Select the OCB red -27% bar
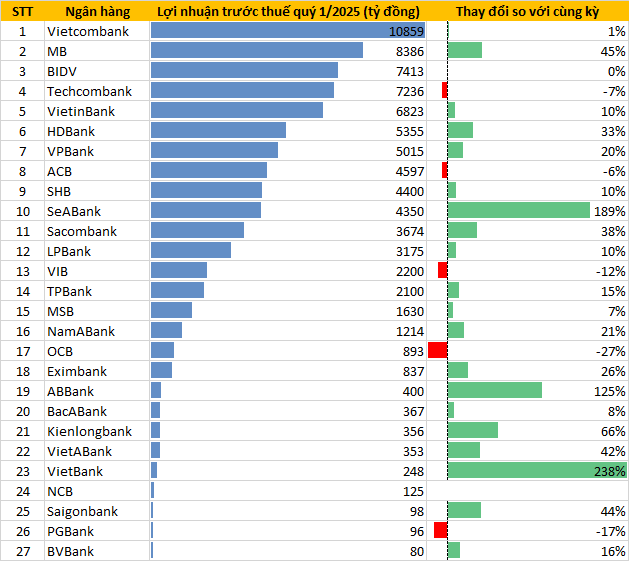The width and height of the screenshot is (629, 561). pos(437,351)
